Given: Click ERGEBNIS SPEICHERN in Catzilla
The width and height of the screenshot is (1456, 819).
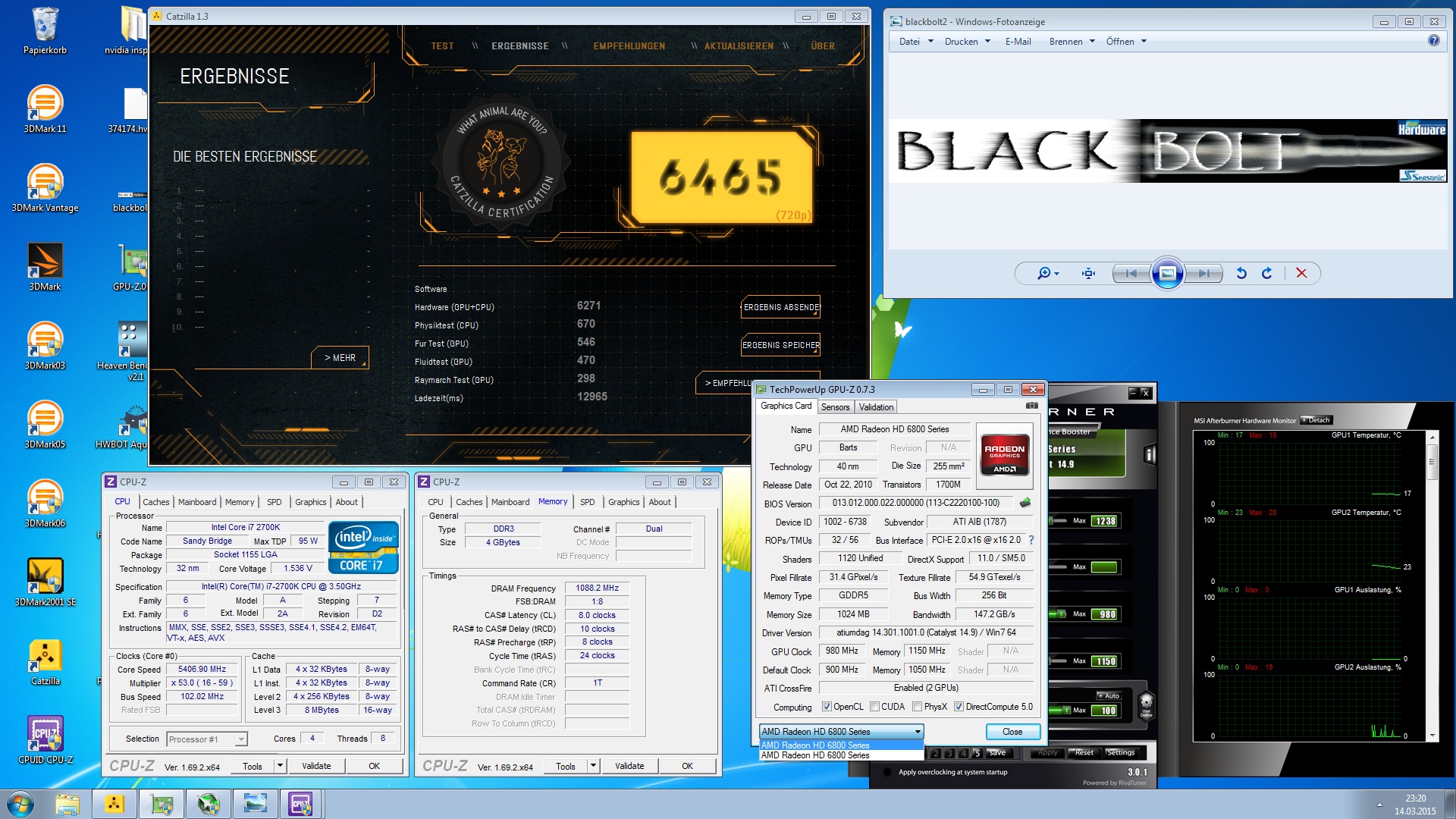Looking at the screenshot, I should tap(780, 345).
